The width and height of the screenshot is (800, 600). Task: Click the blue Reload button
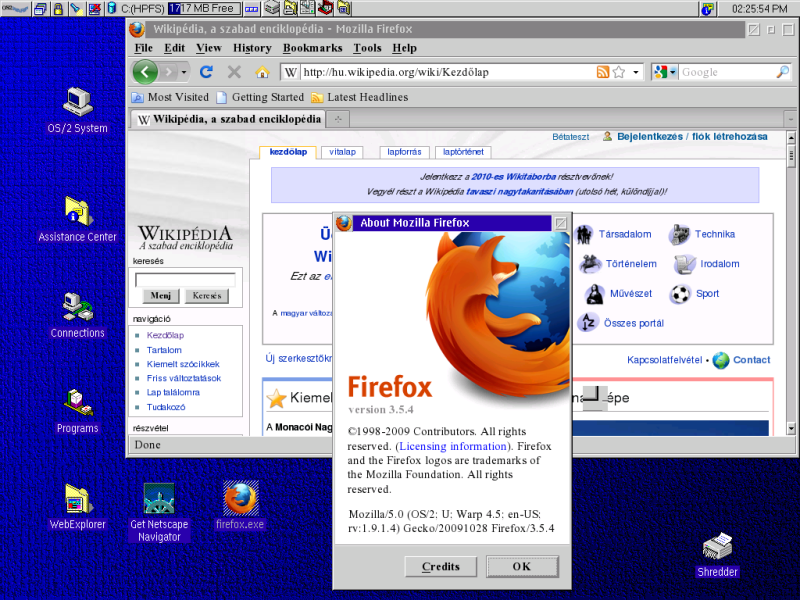click(206, 72)
